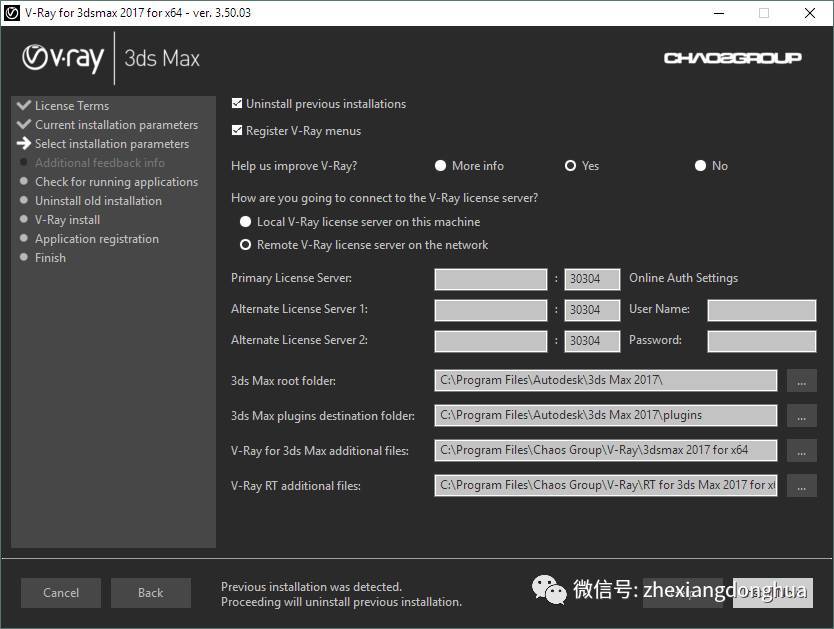Click Current installation parameters step
This screenshot has height=629, width=834.
(116, 125)
